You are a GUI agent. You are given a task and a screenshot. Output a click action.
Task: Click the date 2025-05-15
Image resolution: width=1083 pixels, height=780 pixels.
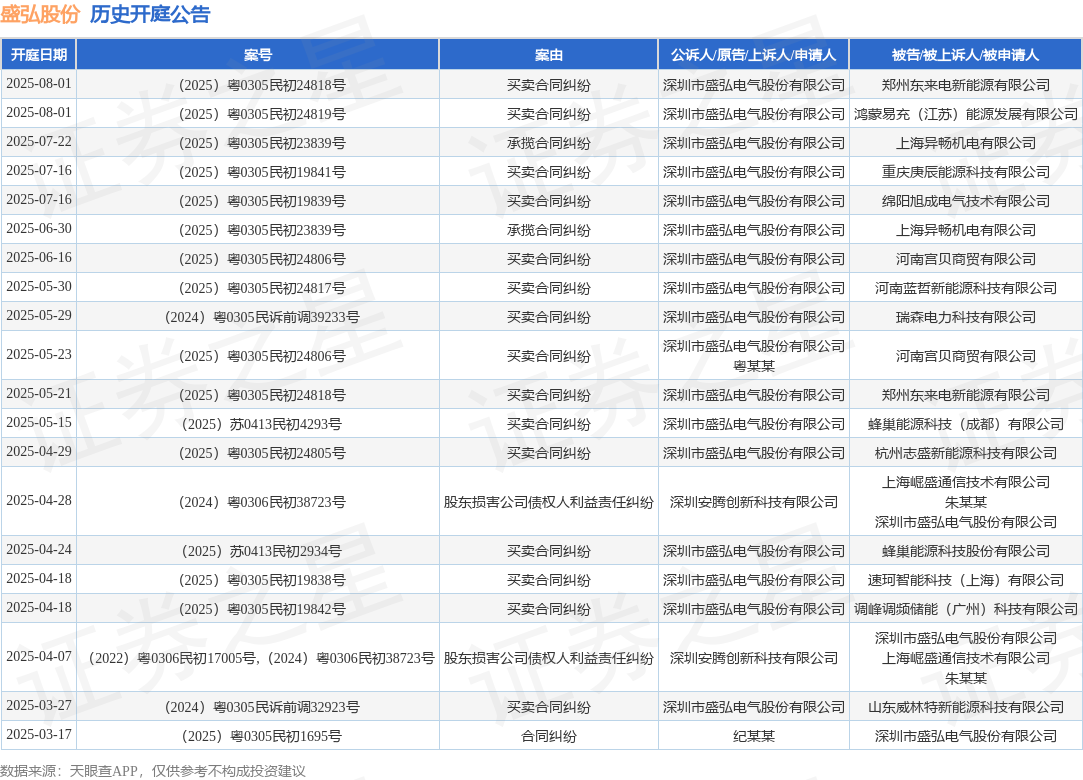[x=39, y=423]
